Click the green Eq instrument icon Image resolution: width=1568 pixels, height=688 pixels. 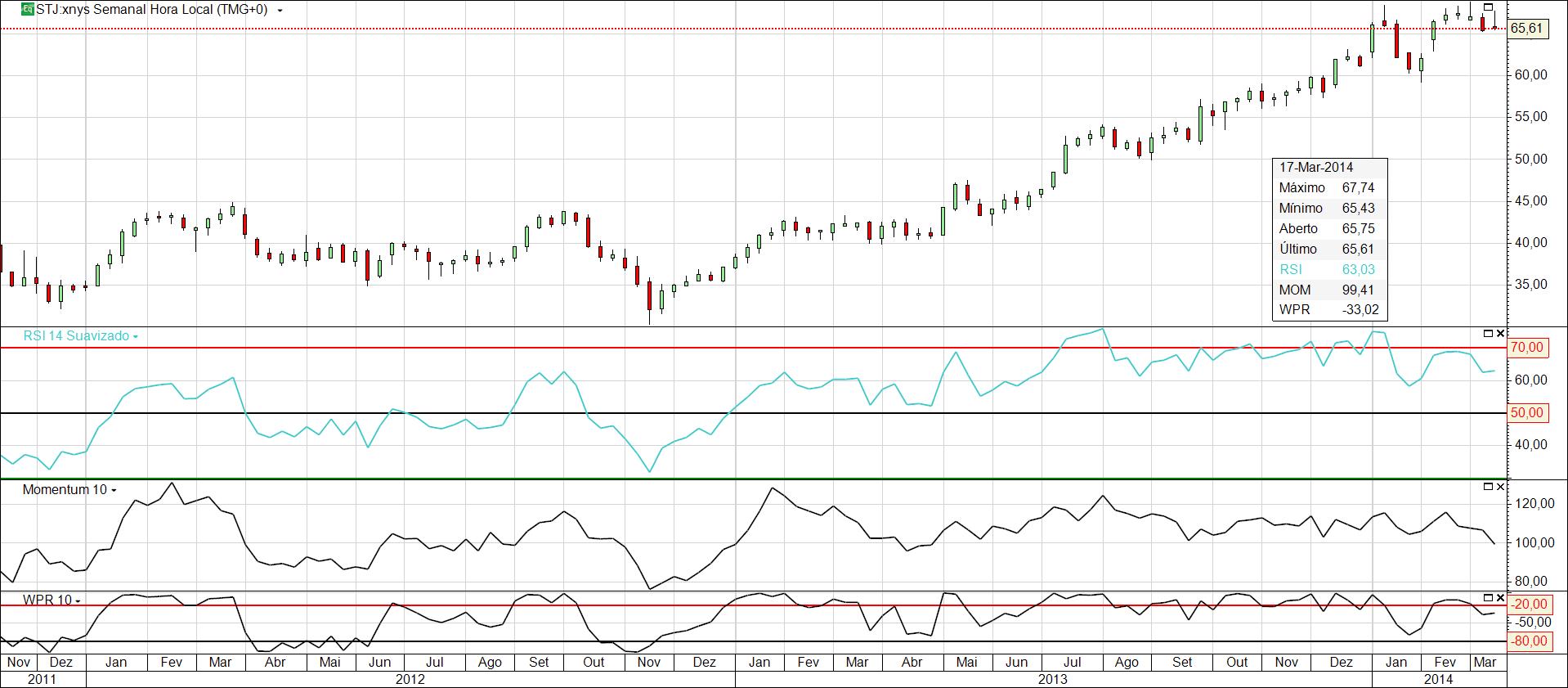[27, 10]
